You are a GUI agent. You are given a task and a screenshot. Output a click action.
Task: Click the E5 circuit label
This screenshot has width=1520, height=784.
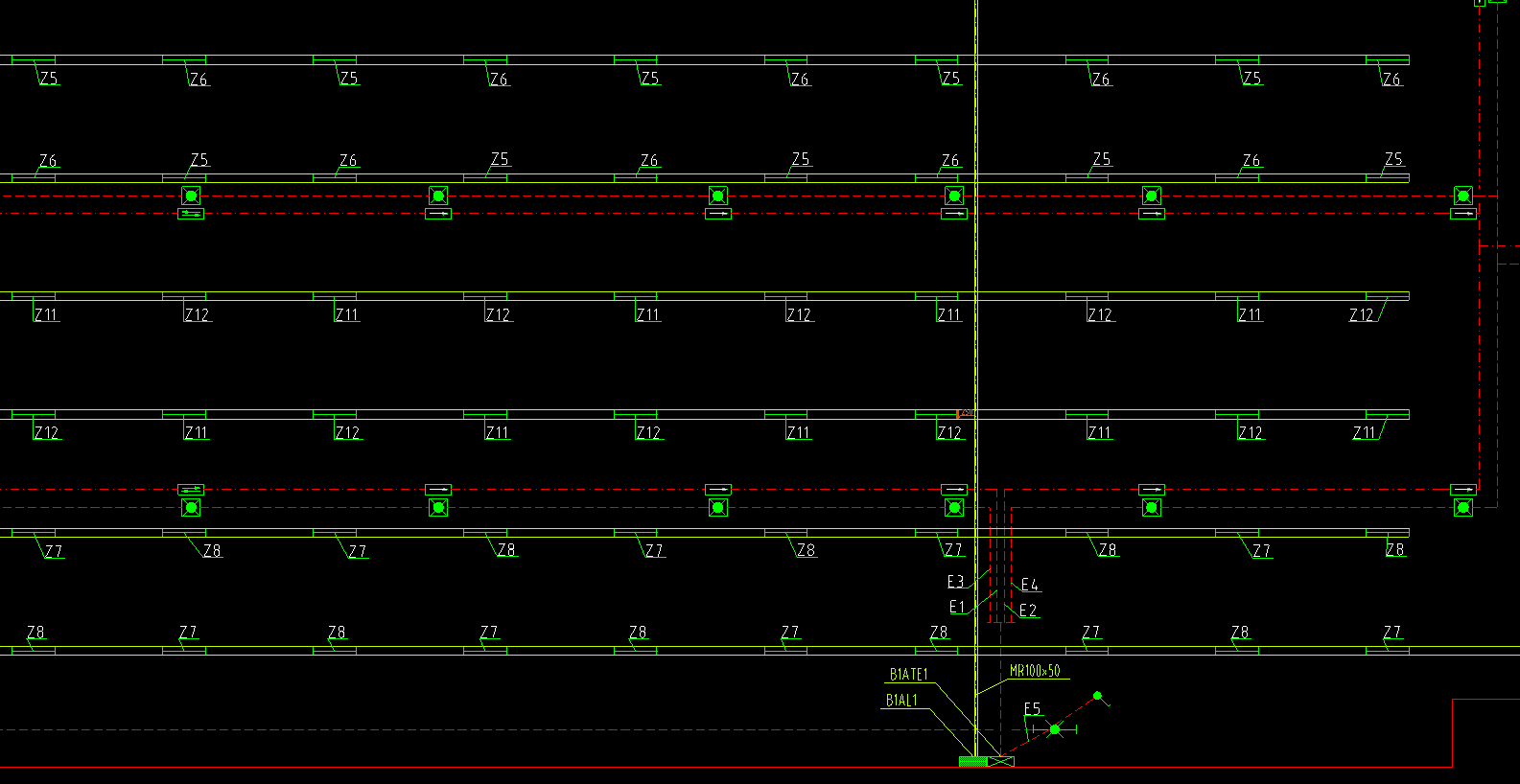tap(1033, 709)
